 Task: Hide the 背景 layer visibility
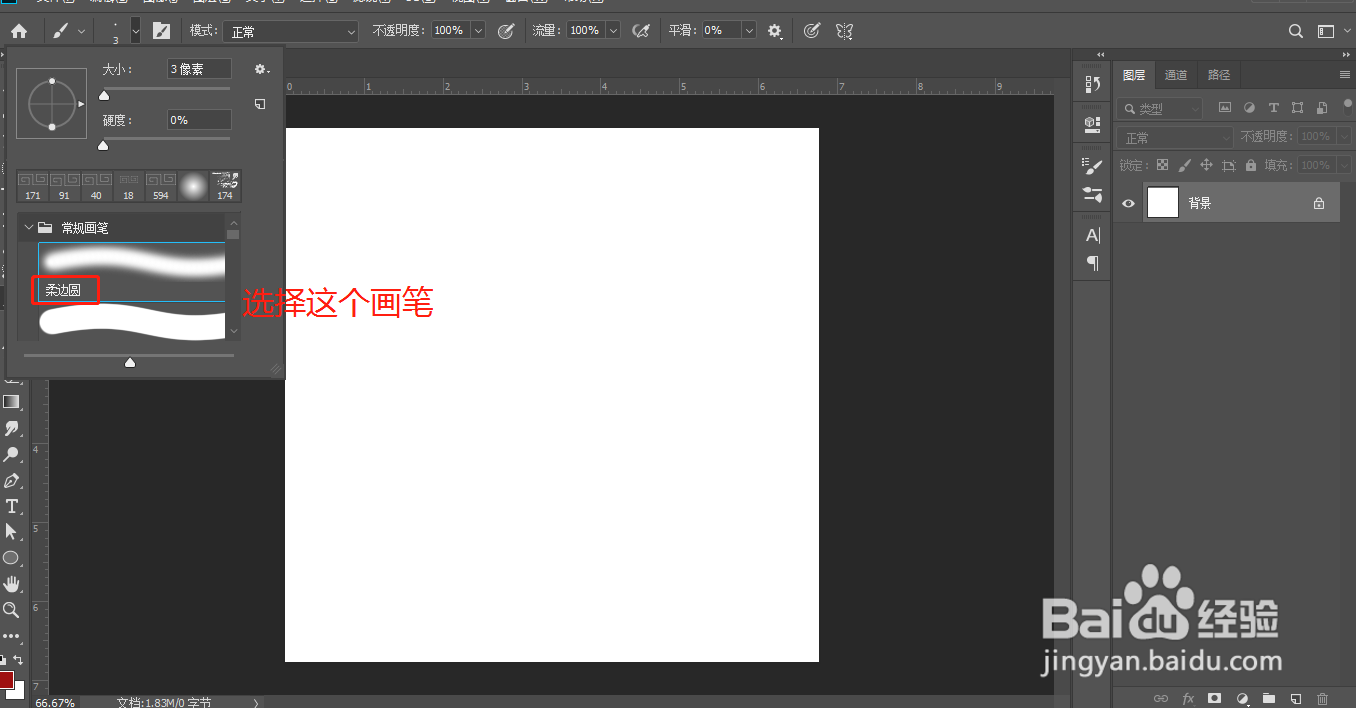[x=1128, y=202]
